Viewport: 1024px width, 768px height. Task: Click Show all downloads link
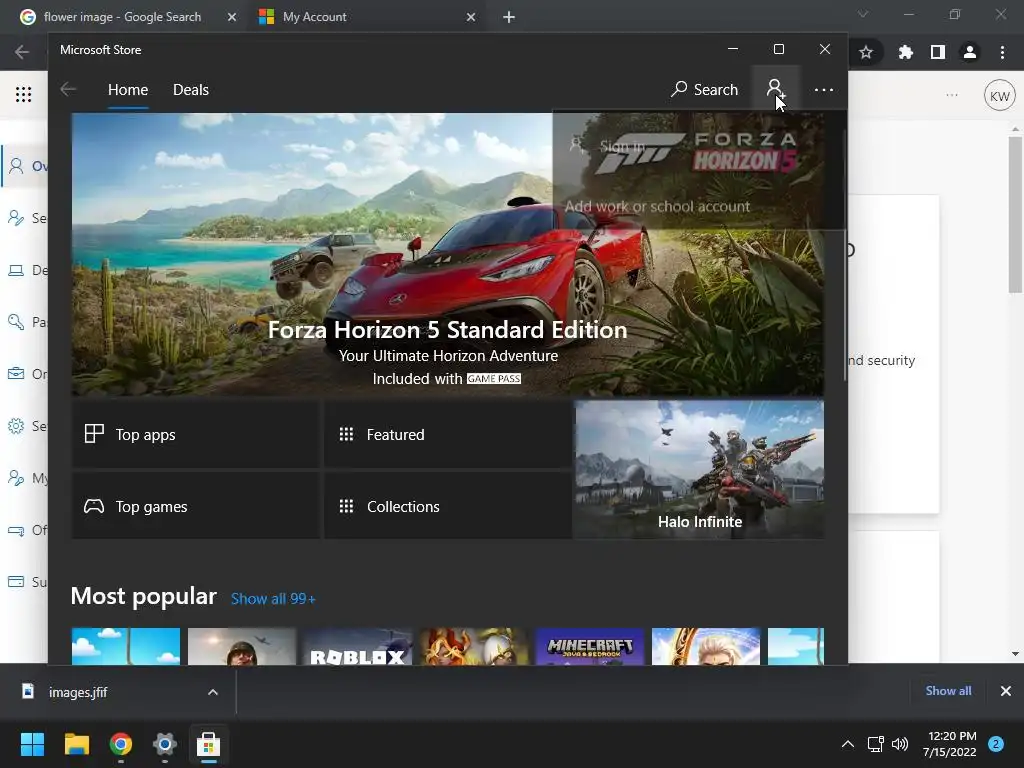(x=948, y=691)
